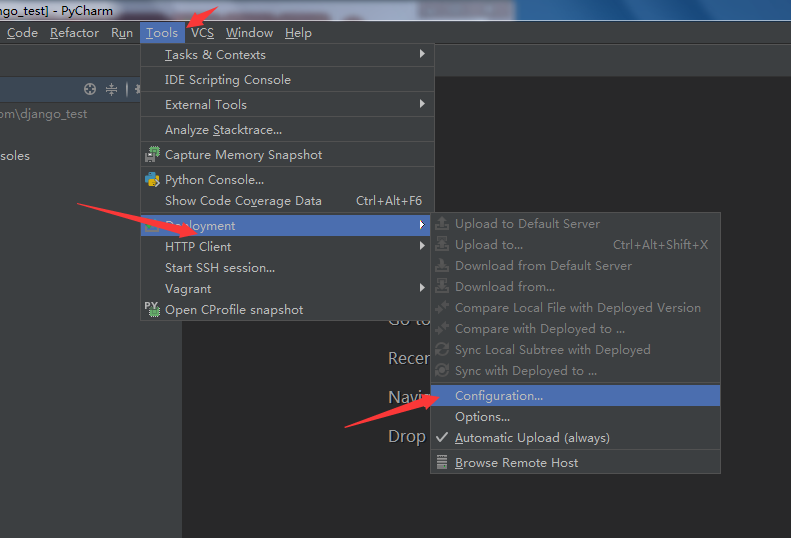Click the Upload to... icon

click(442, 244)
